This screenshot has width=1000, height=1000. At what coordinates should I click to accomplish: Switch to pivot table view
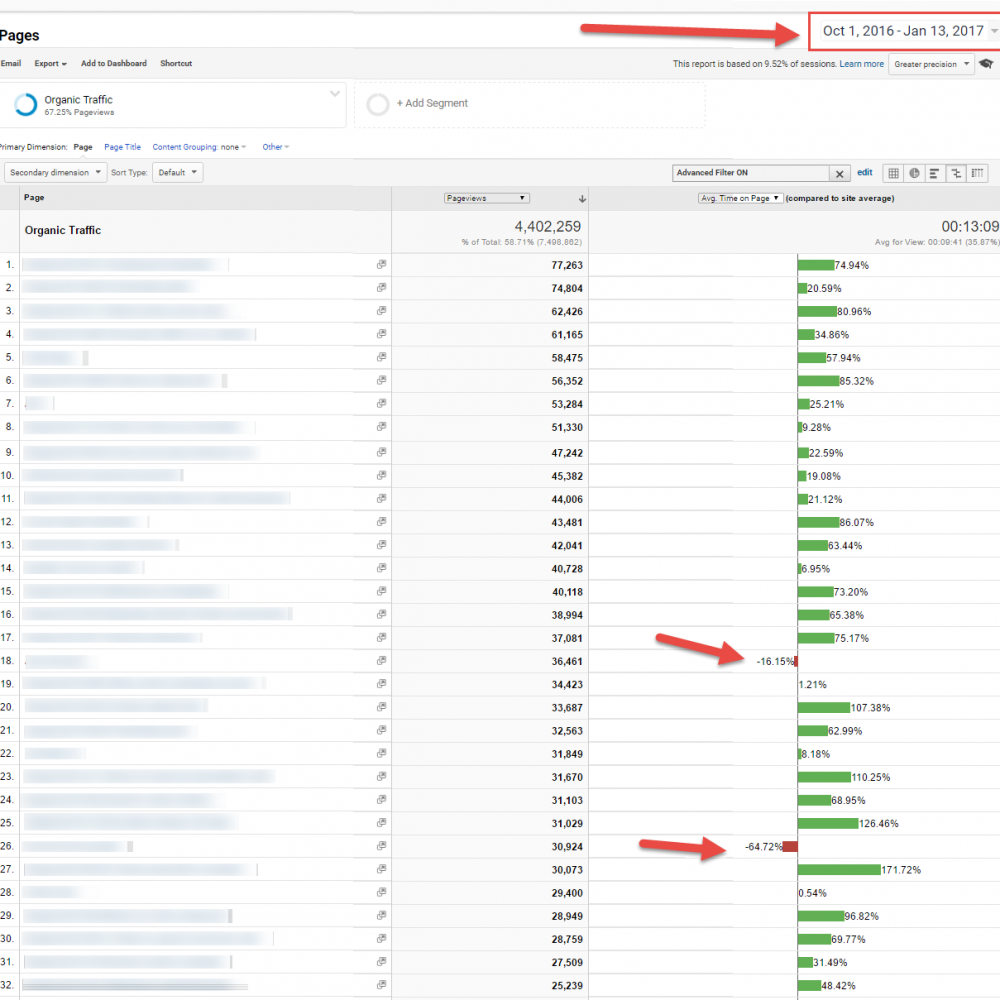(977, 173)
